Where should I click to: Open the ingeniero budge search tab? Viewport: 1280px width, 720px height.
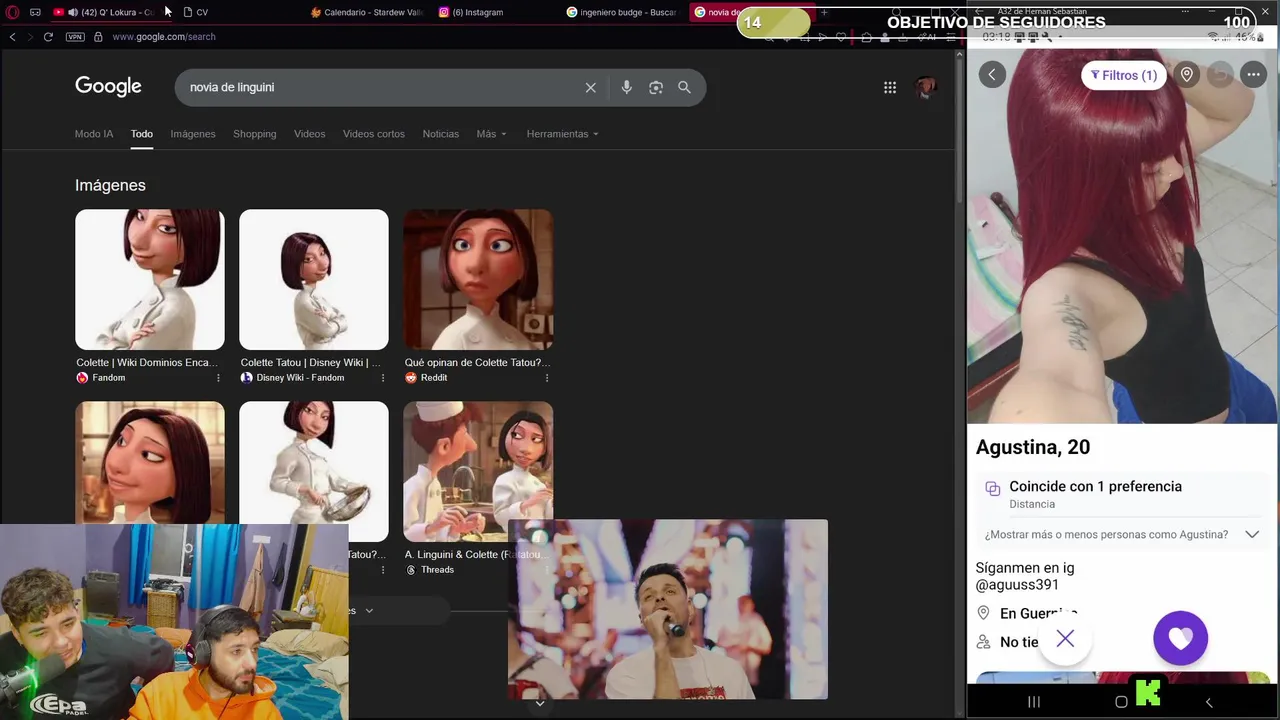622,12
